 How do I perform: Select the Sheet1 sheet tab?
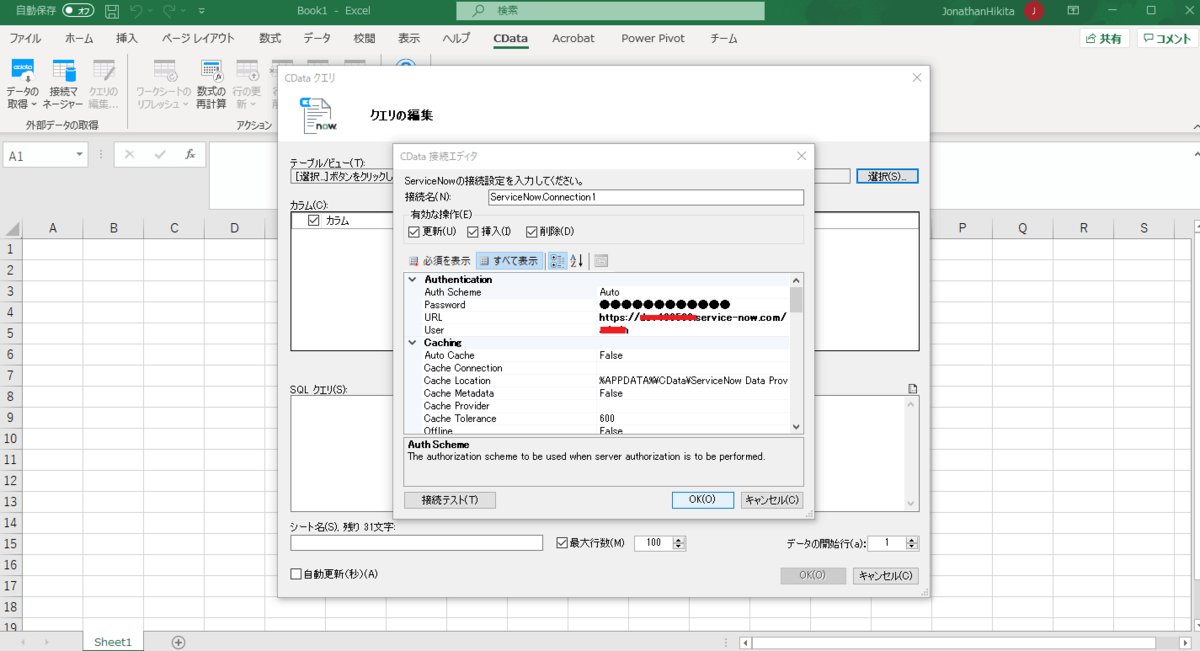[113, 642]
